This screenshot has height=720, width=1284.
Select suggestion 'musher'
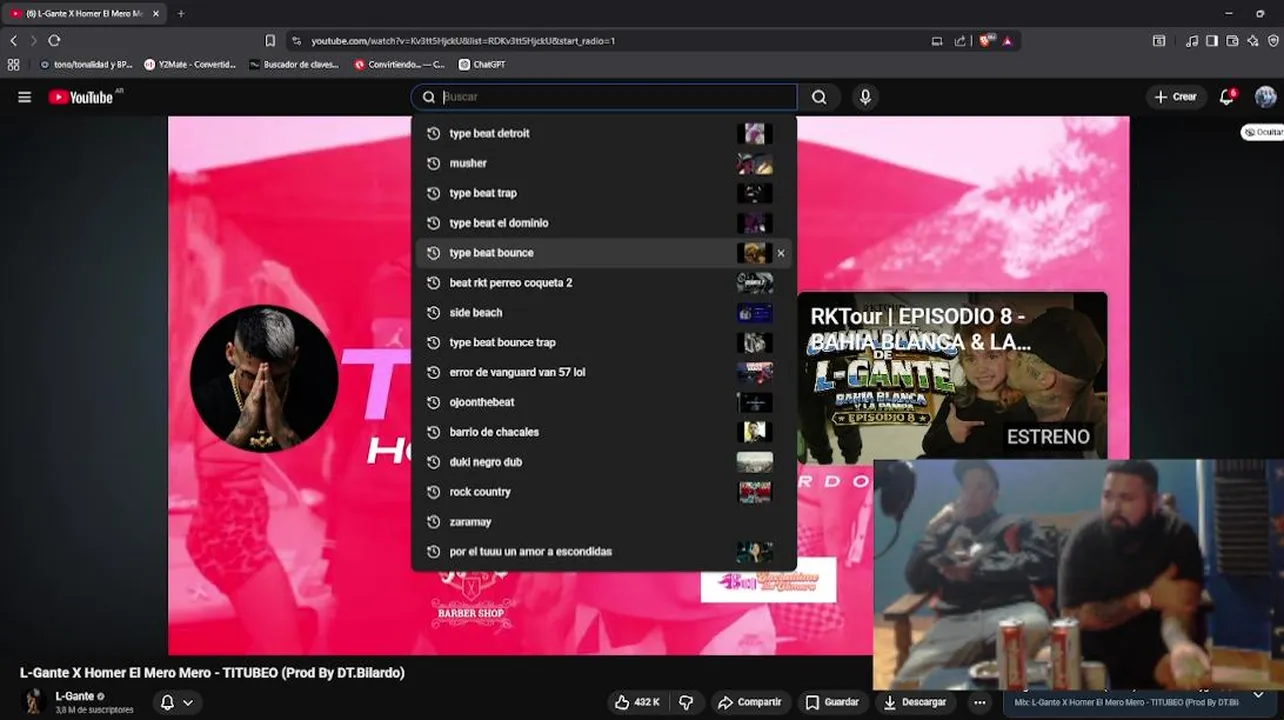(604, 163)
